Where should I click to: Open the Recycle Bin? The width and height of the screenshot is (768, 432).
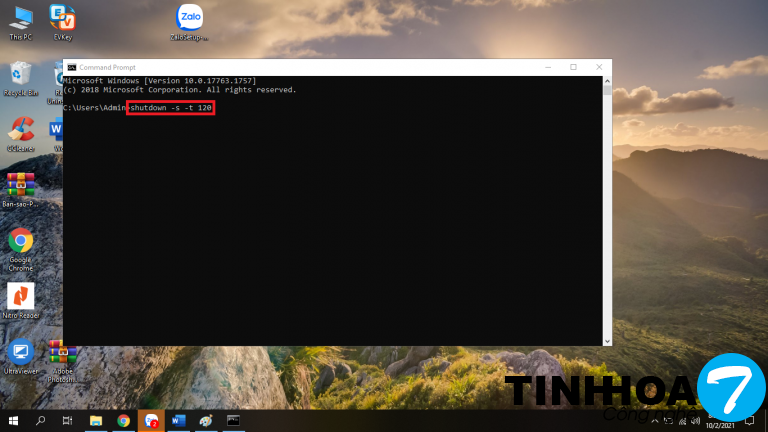20,75
